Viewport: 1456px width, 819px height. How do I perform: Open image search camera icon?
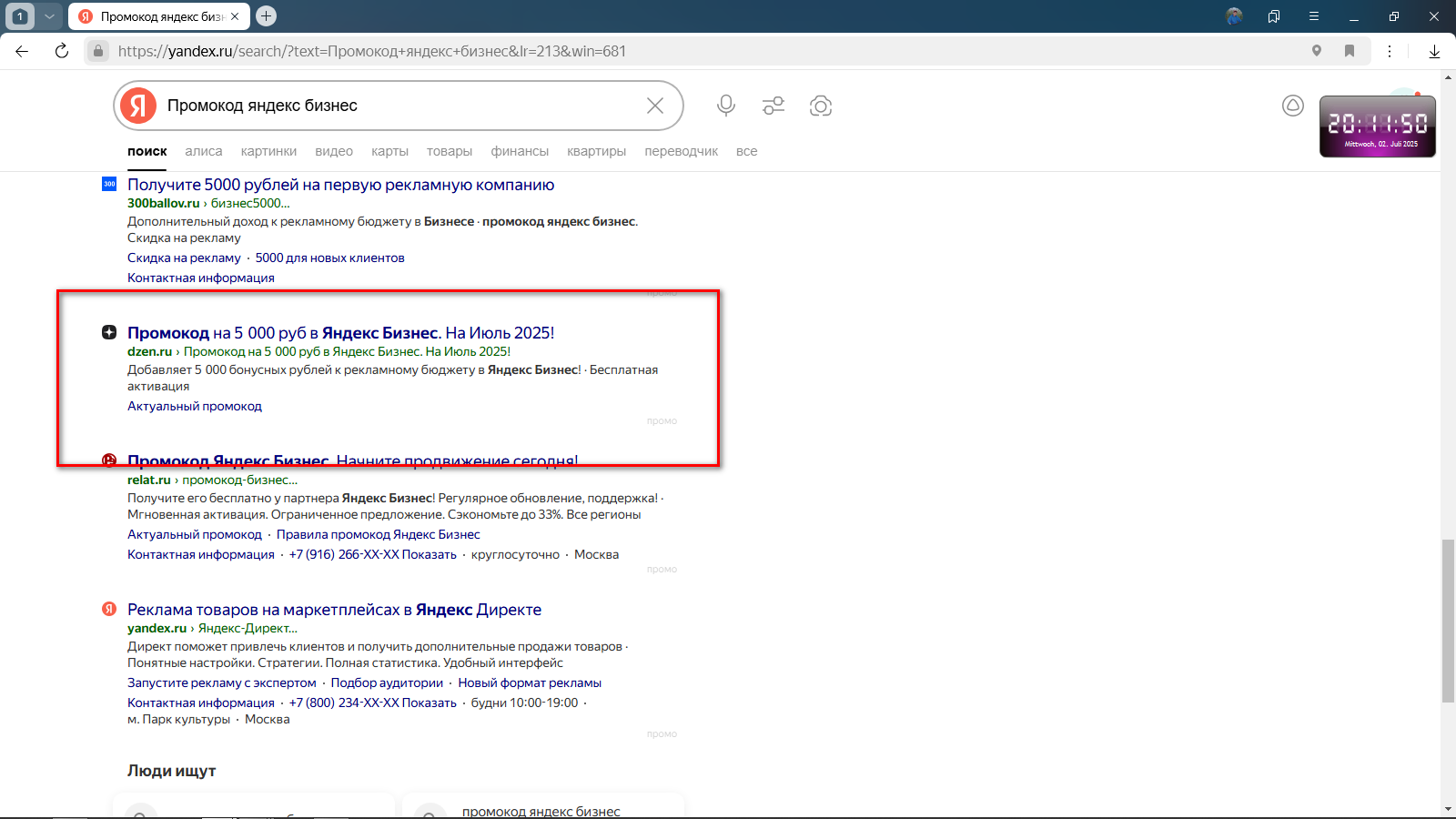click(x=821, y=106)
